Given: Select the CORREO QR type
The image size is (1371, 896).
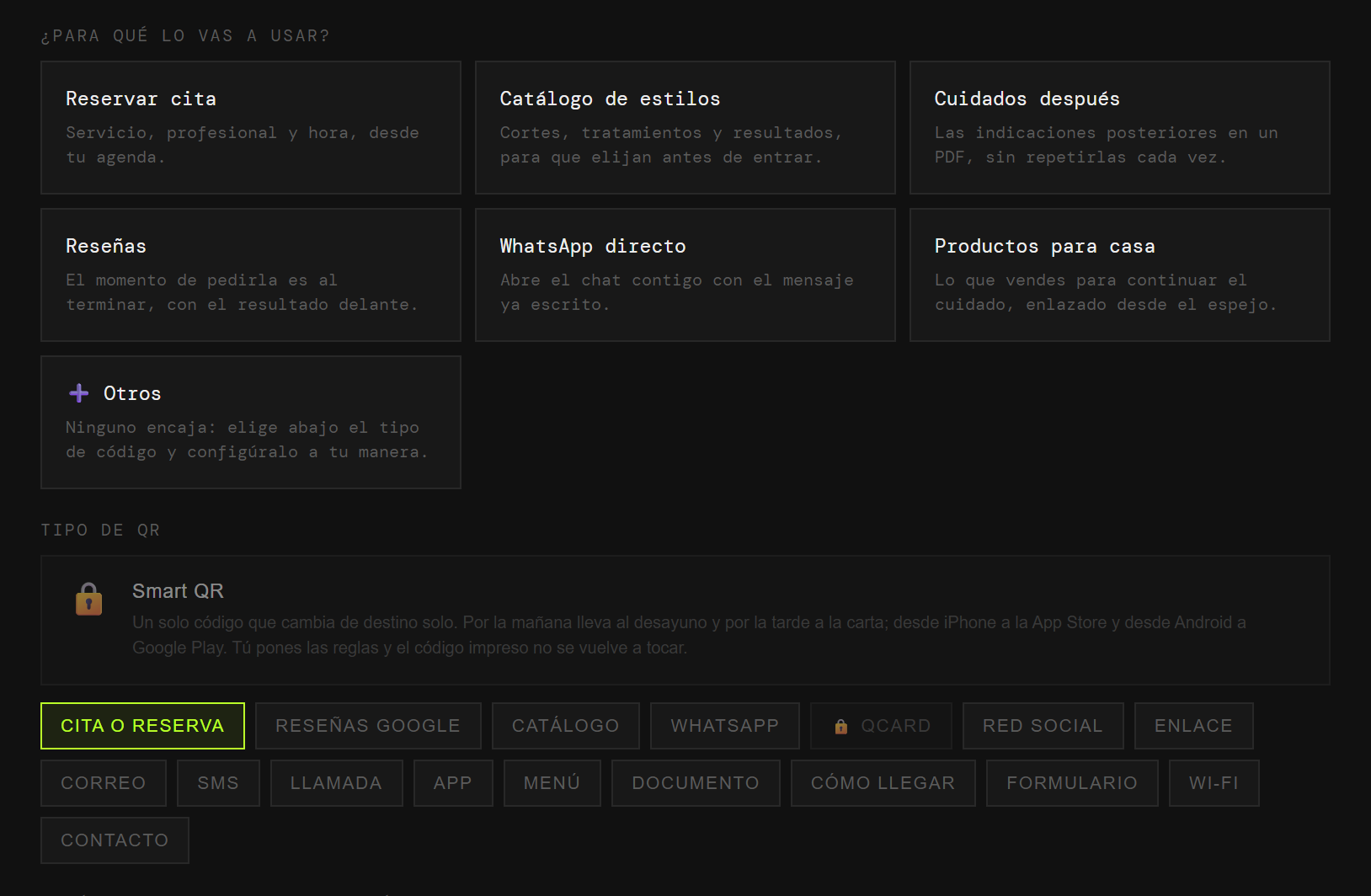Looking at the screenshot, I should point(104,783).
